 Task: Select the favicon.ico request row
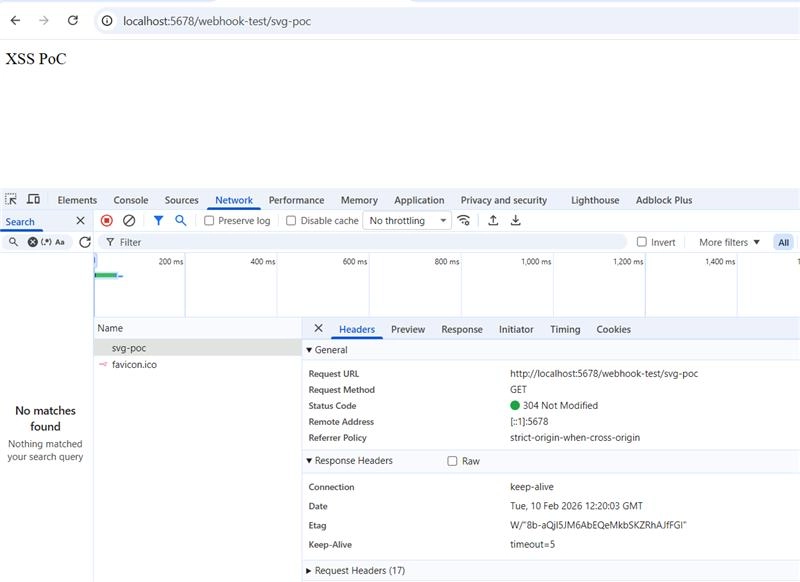[198, 364]
